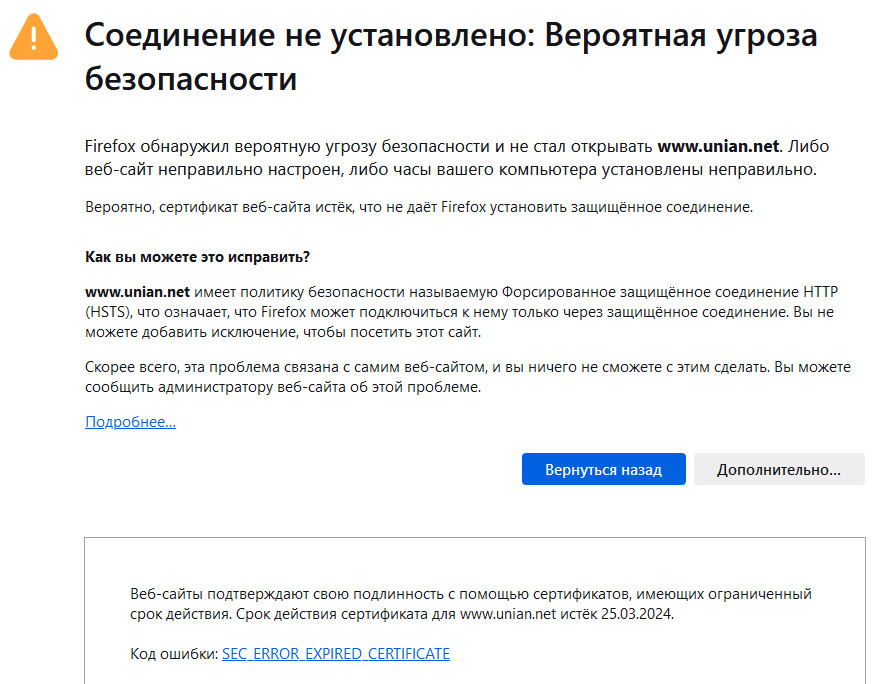This screenshot has width=895, height=684.
Task: Click the text "Веб-сайты подтверждают свою подлинность"
Action: 287,594
